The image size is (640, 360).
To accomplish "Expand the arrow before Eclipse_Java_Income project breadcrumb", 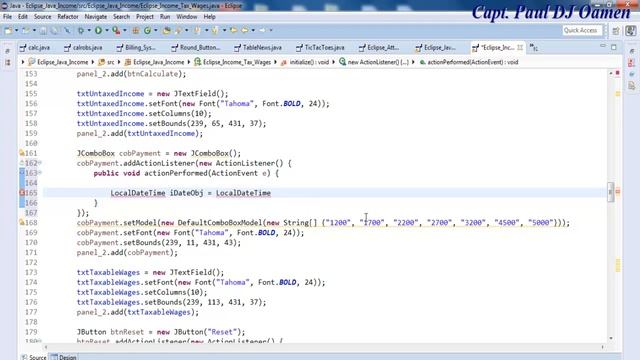I will pos(23,62).
